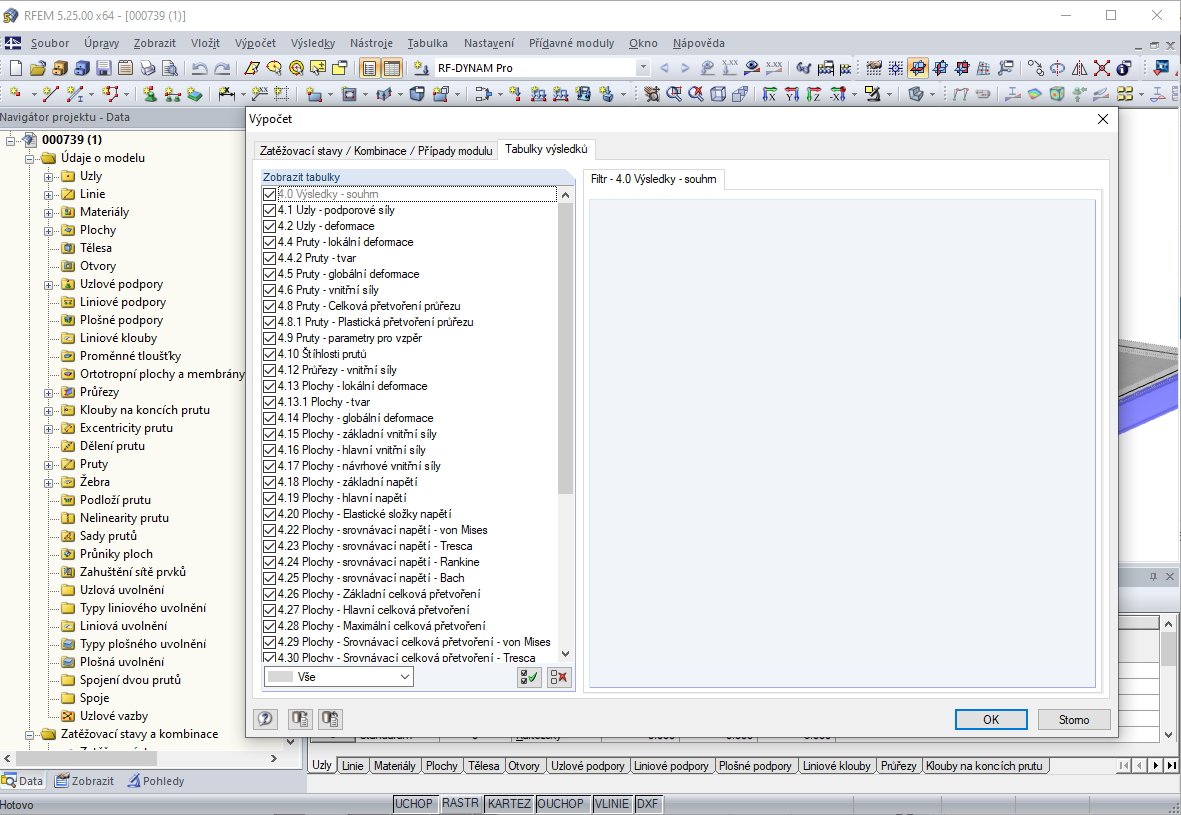Viewport: 1181px width, 815px height.
Task: Click the new line tool icon
Action: click(x=50, y=94)
